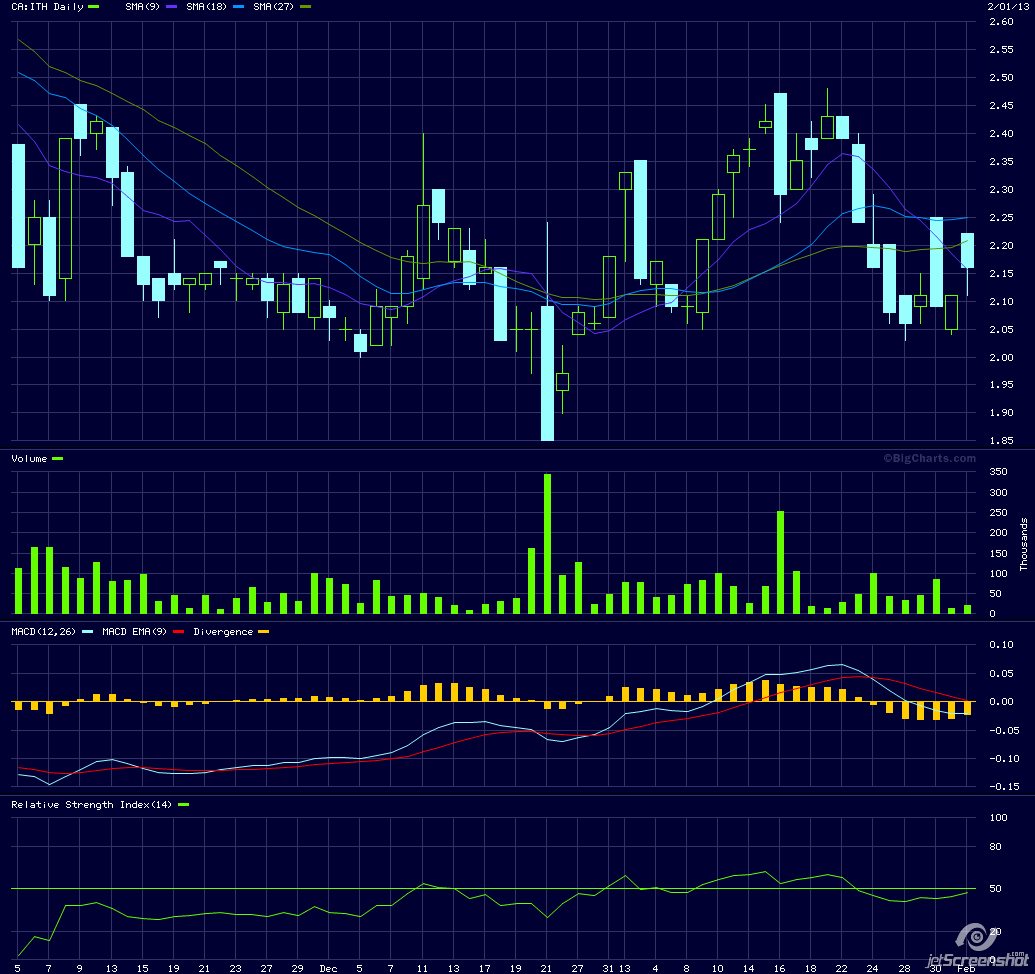Viewport: 1035px width, 974px height.
Task: Click the Volume panel title
Action: click(28, 458)
